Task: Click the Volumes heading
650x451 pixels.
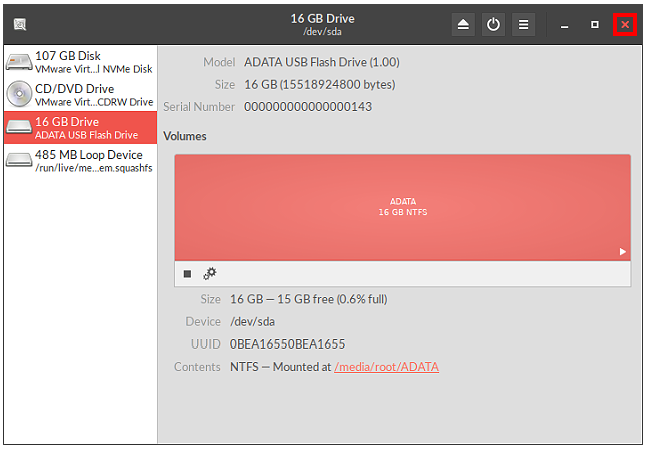Action: pyautogui.click(x=186, y=137)
